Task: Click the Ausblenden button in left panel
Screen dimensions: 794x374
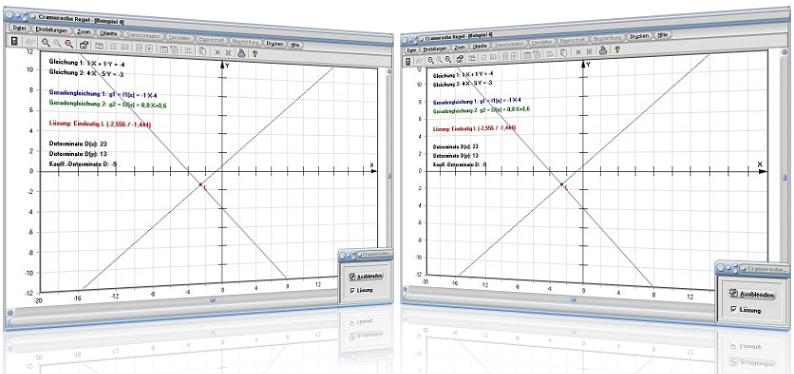Action: (x=366, y=276)
